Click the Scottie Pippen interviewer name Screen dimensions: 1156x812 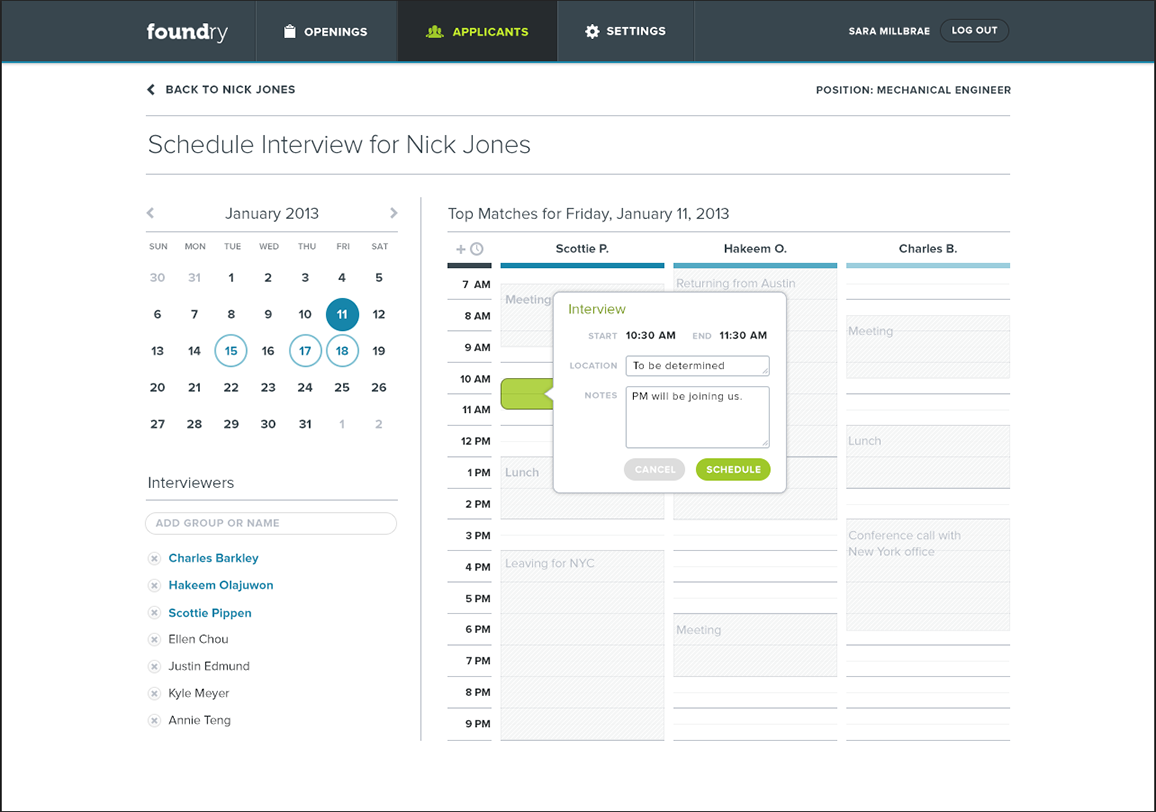click(210, 613)
